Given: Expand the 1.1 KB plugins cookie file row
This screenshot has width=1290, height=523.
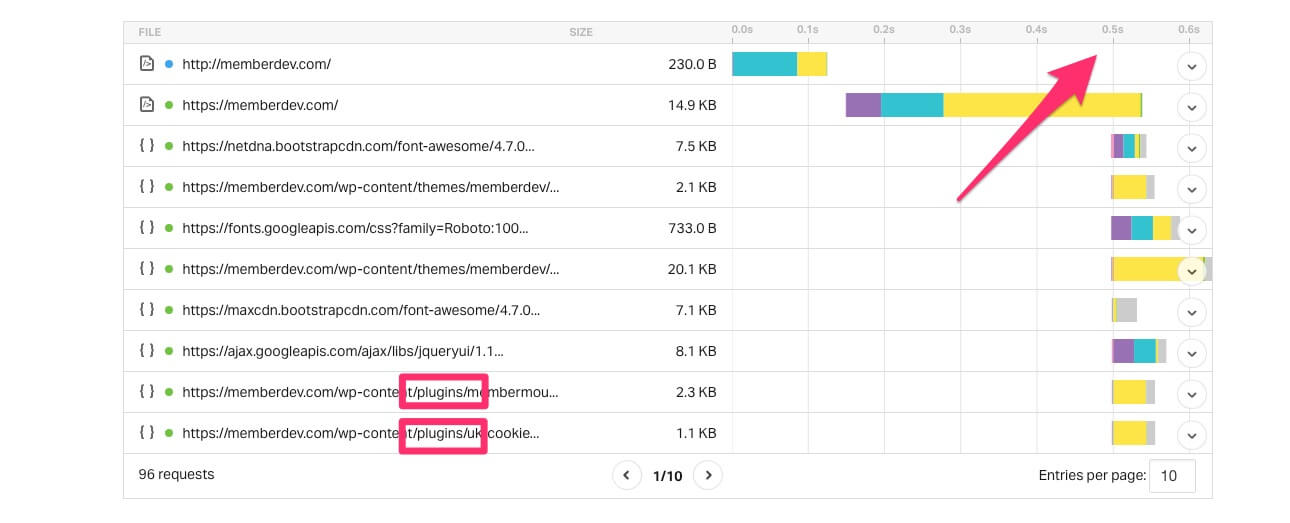Looking at the screenshot, I should (x=1191, y=435).
